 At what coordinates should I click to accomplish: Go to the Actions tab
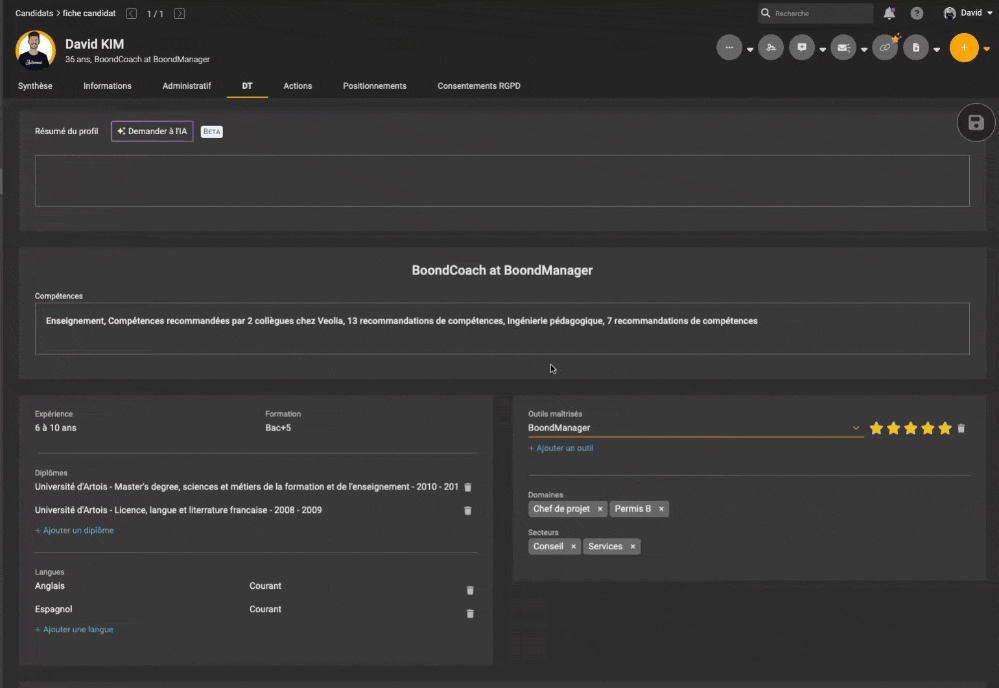(298, 86)
